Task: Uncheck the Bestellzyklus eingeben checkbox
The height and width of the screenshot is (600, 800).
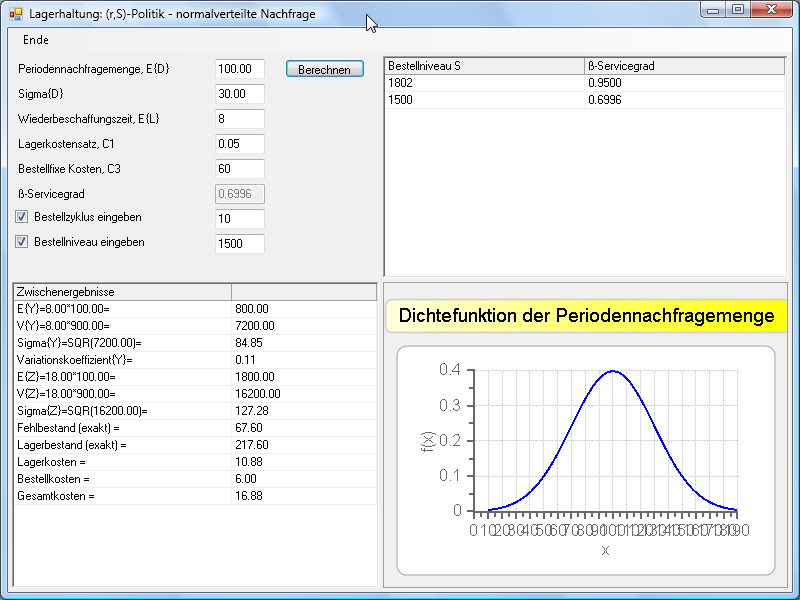Action: pos(22,217)
